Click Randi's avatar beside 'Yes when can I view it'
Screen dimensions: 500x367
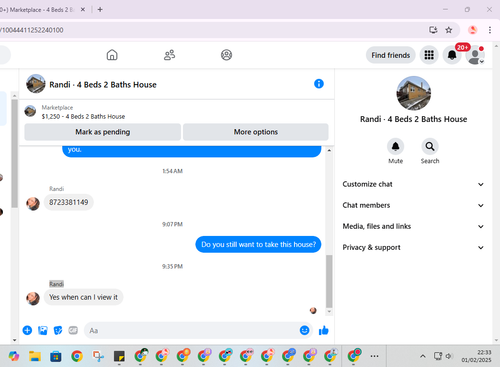point(33,298)
